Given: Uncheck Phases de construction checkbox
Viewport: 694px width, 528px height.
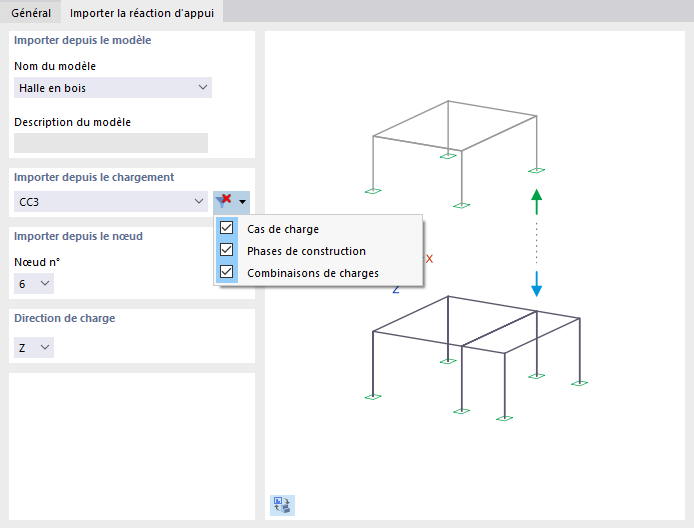Looking at the screenshot, I should pos(227,250).
